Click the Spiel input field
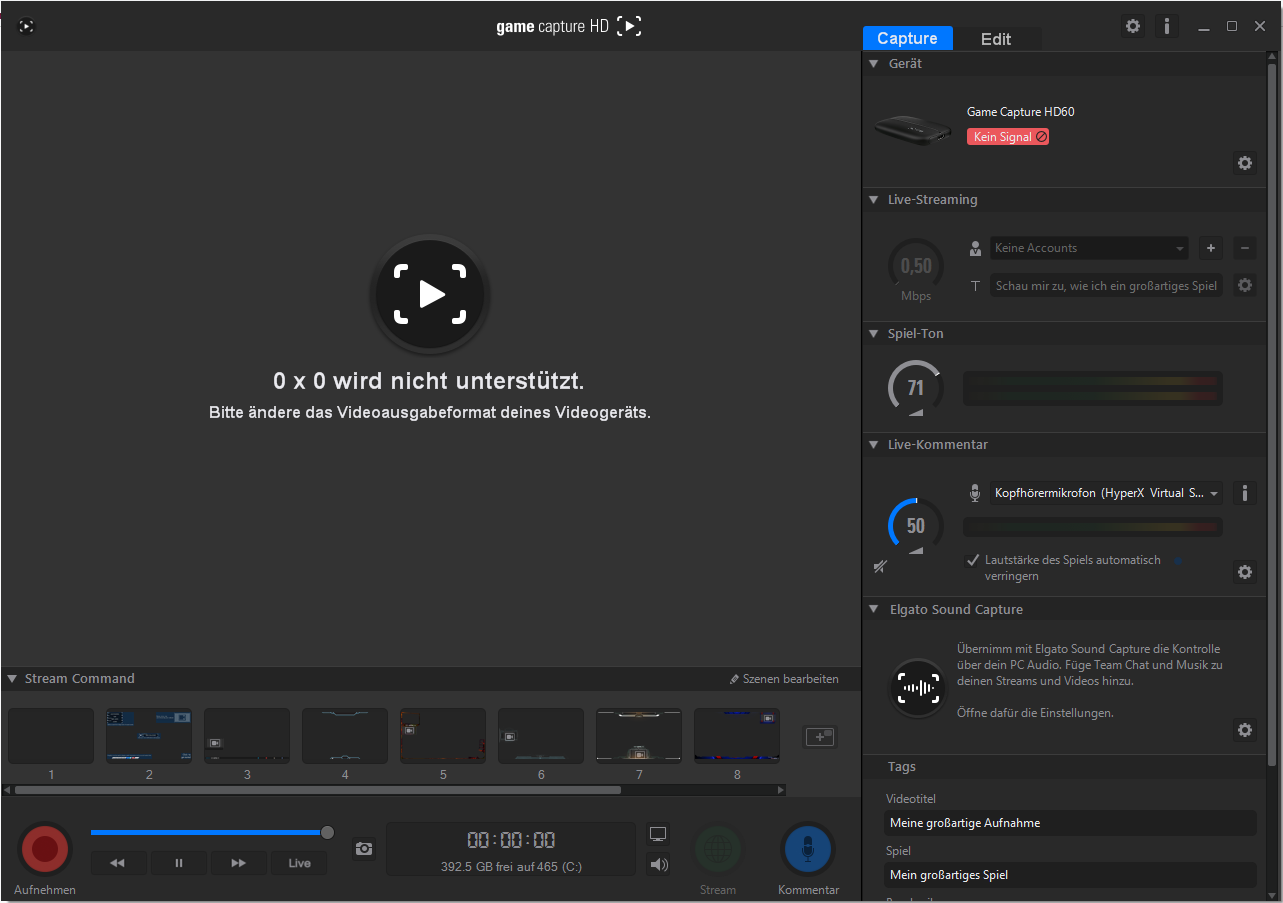Screen dimensions: 1283x903 pyautogui.click(x=1071, y=875)
